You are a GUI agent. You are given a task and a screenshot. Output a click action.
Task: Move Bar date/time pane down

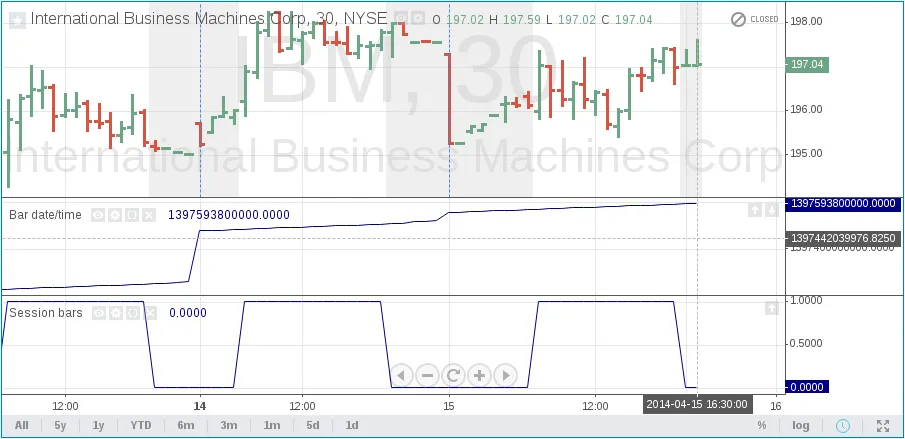771,209
